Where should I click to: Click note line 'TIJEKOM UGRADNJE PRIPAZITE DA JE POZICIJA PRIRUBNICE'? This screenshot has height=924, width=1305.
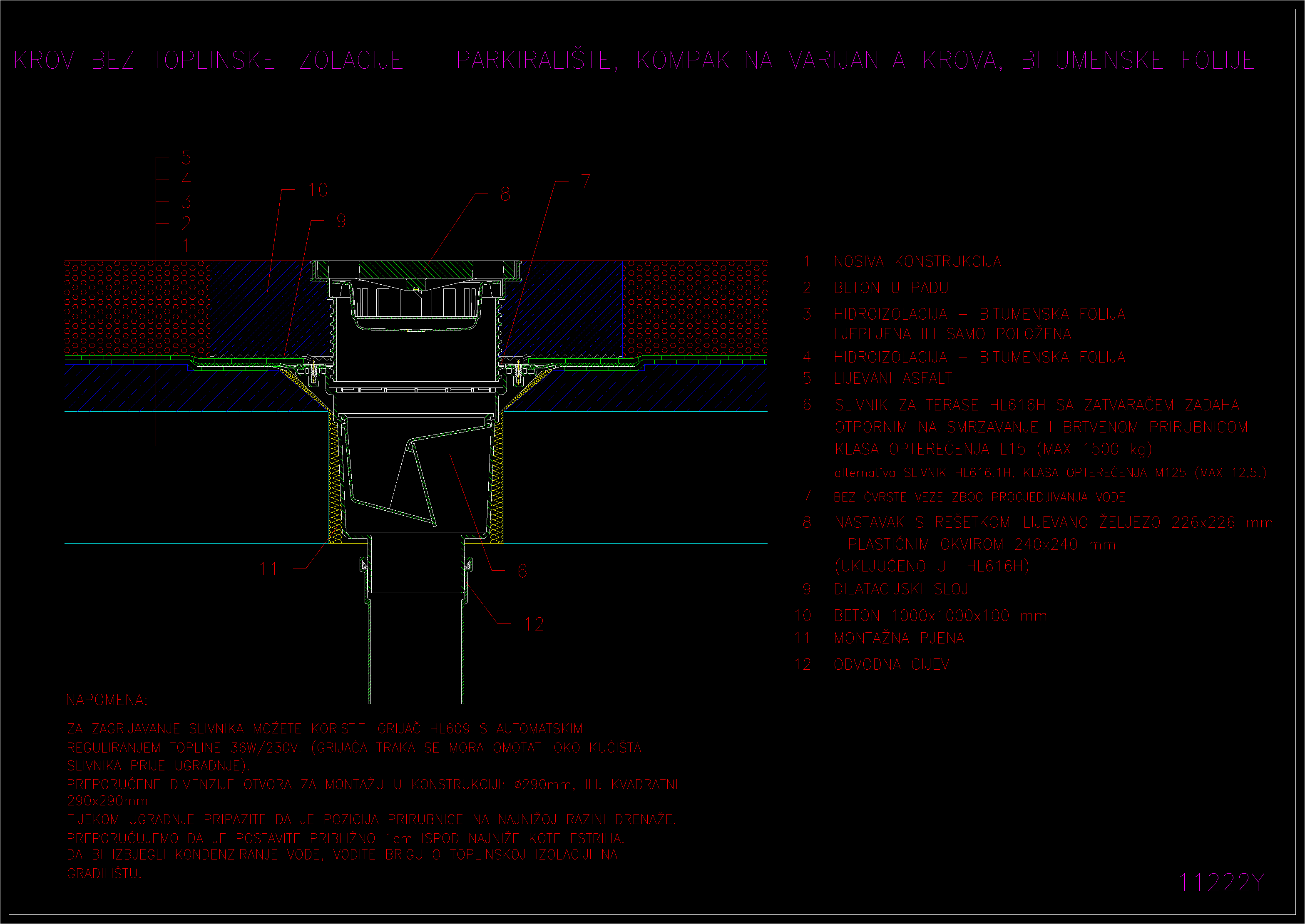(372, 819)
